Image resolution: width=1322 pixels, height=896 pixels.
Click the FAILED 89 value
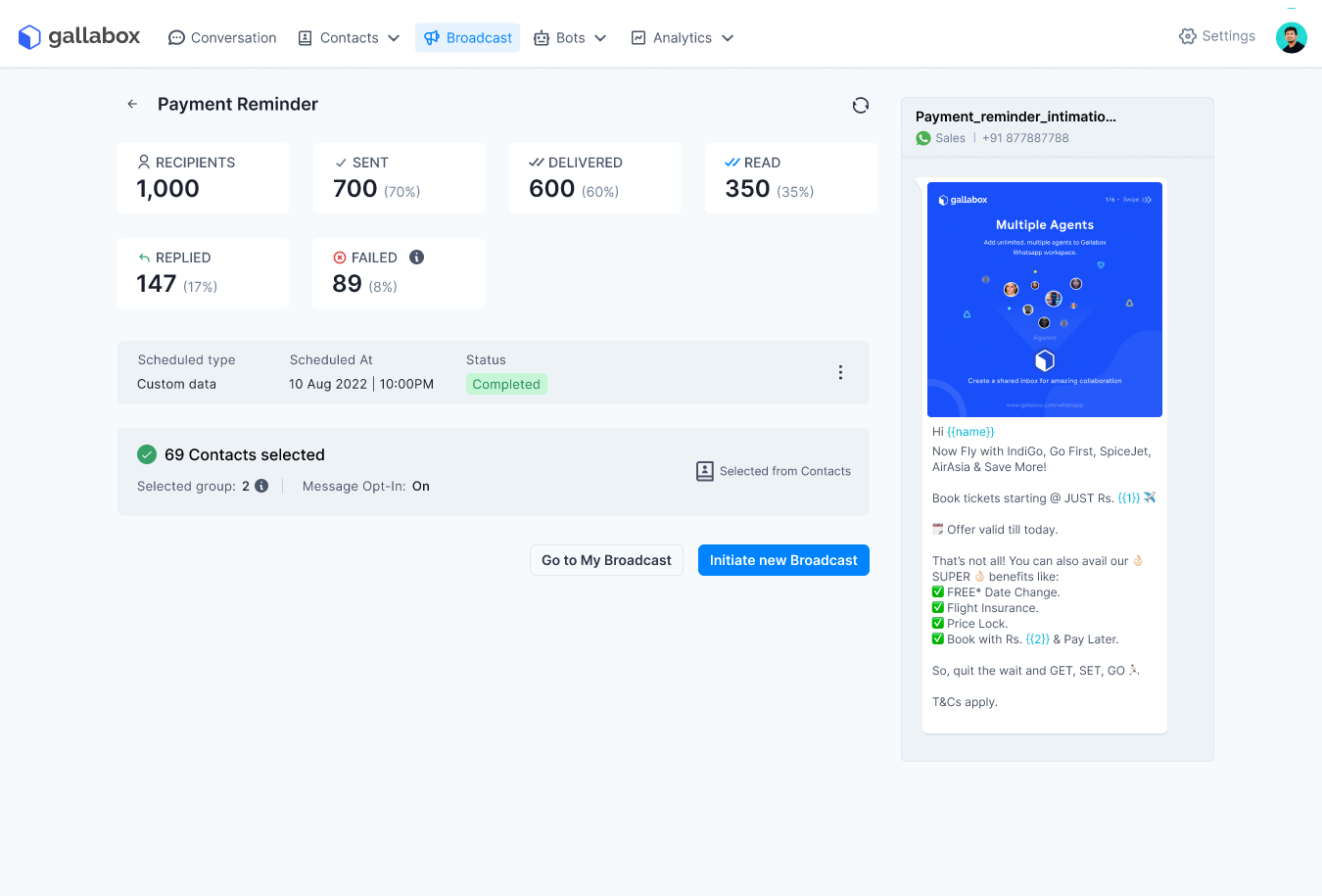pyautogui.click(x=347, y=284)
